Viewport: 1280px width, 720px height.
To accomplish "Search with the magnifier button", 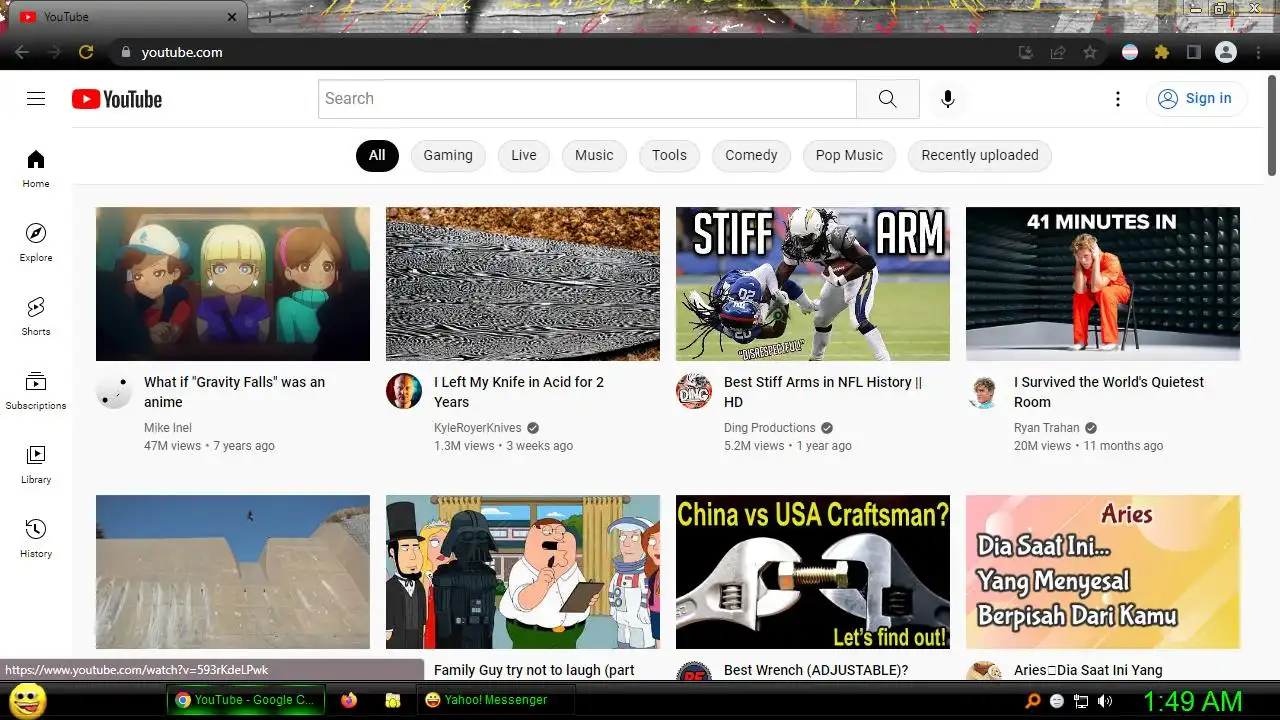I will pyautogui.click(x=888, y=98).
